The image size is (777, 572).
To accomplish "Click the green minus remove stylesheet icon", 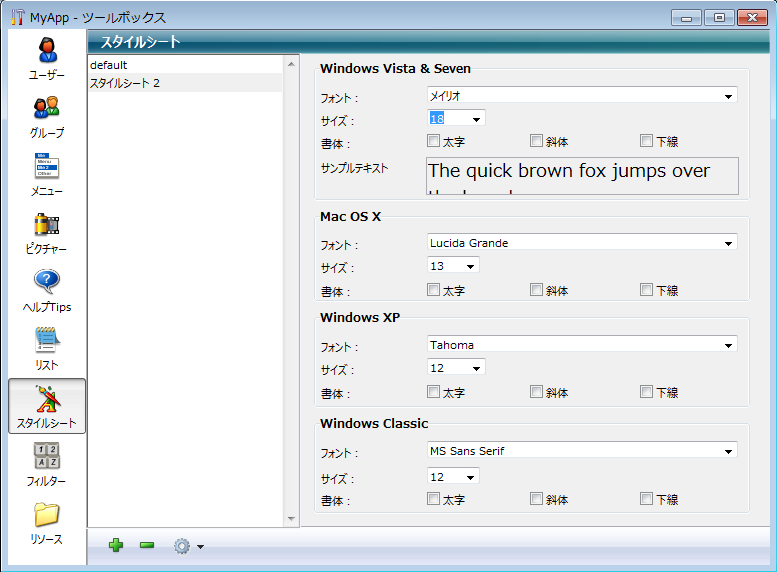I will [x=147, y=545].
